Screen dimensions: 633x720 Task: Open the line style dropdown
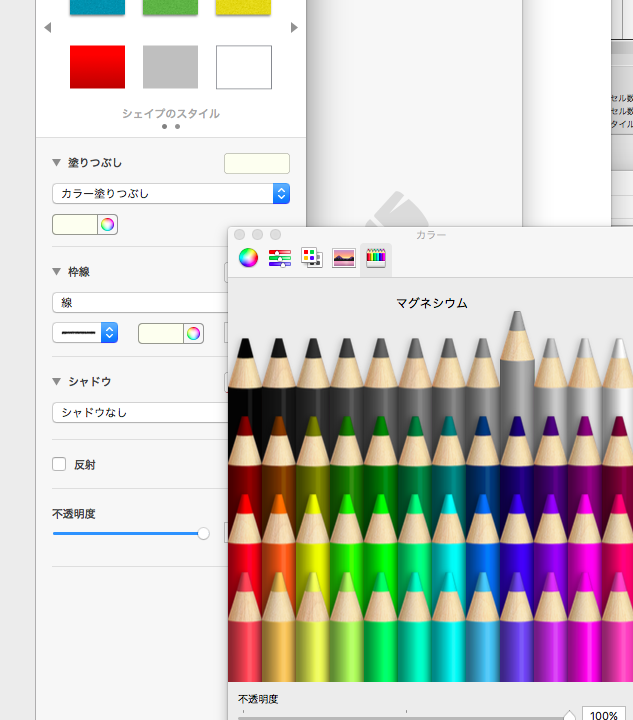[85, 333]
